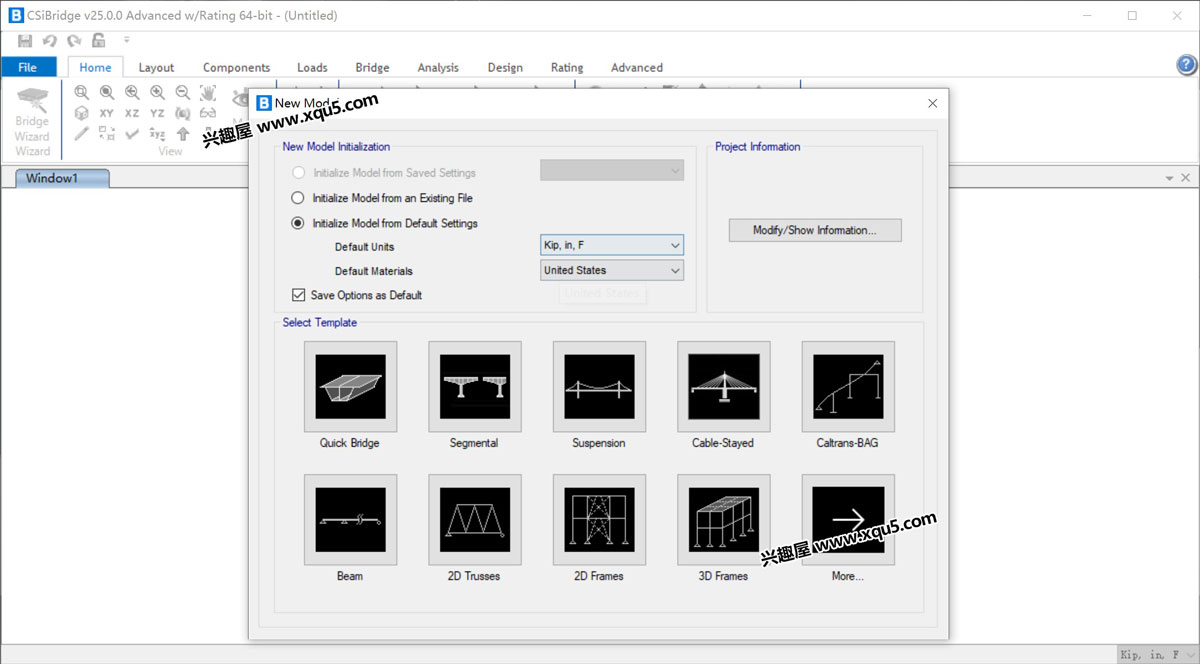Click the perspective glasses icon

pos(207,113)
